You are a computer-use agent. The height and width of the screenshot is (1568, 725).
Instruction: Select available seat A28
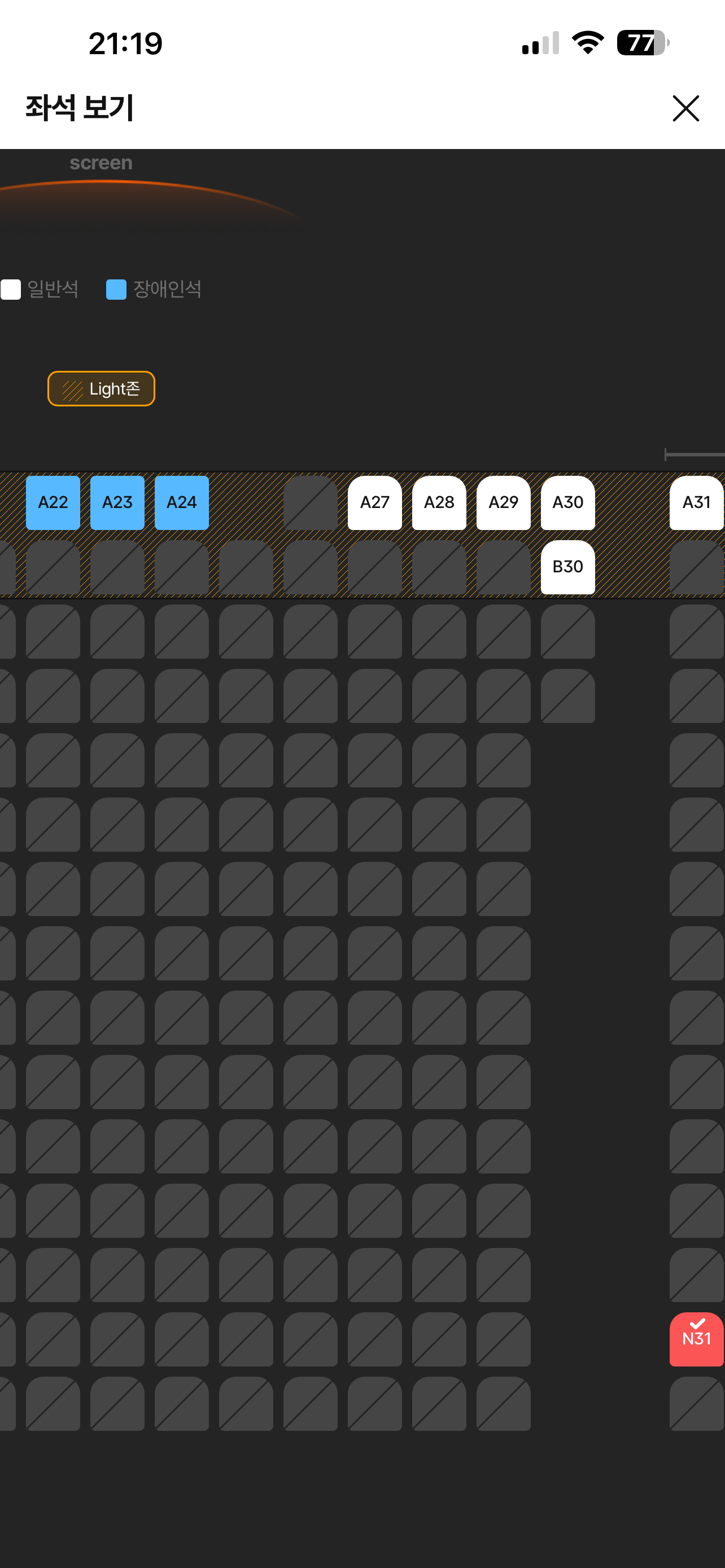pos(439,503)
